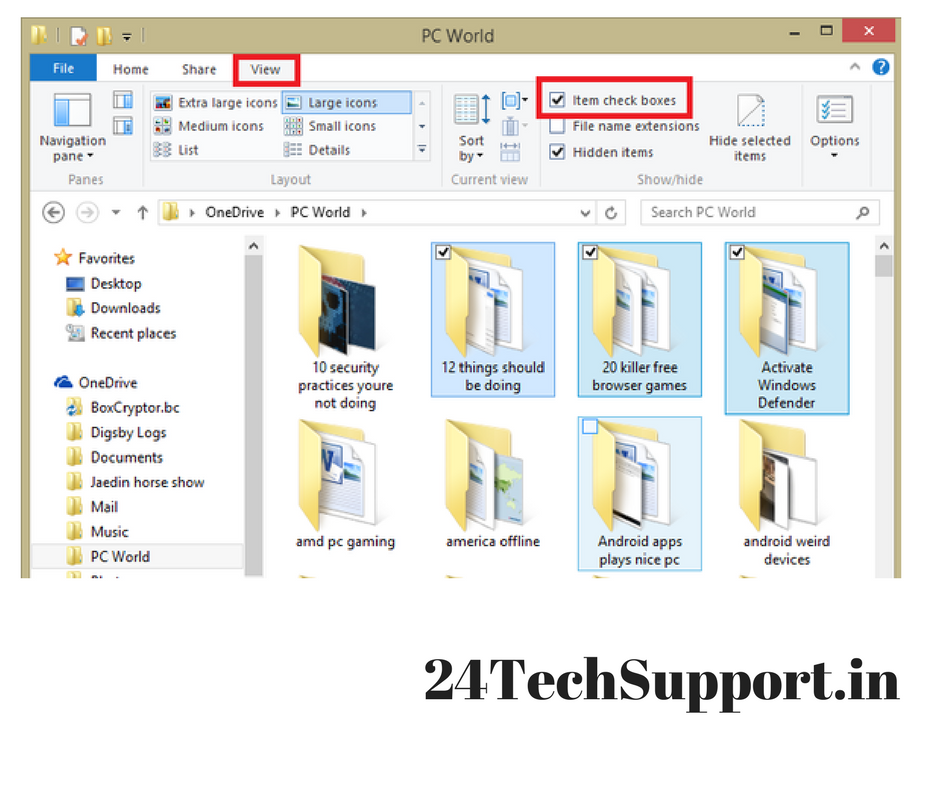
Task: Select the android weird devices folder
Action: (x=787, y=494)
